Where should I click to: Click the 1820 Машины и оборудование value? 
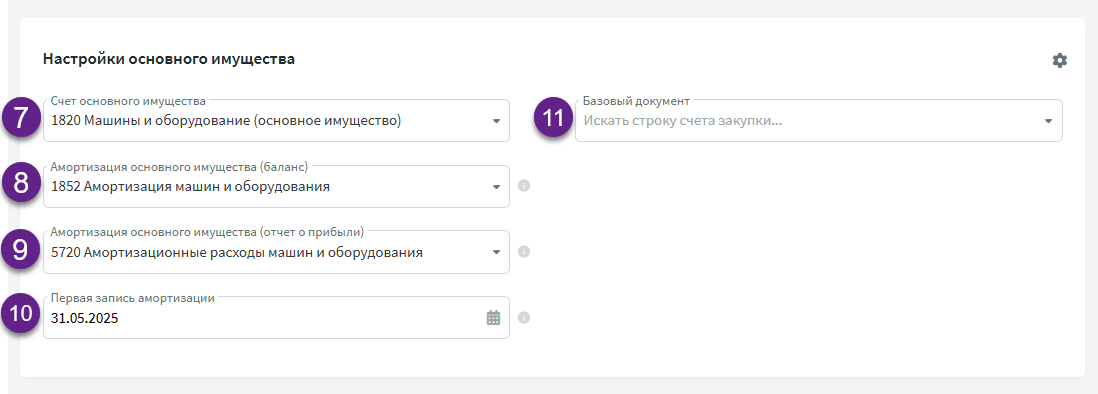coord(226,121)
